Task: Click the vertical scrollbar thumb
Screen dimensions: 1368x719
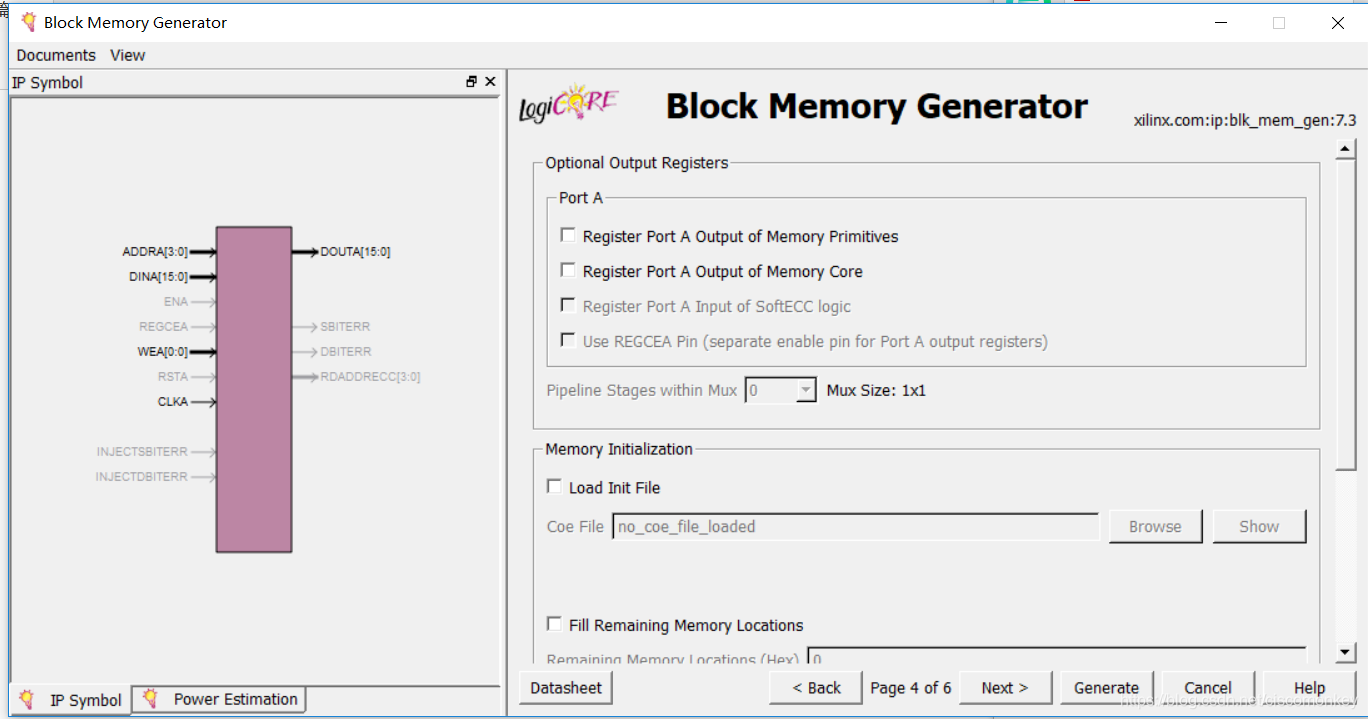Action: click(1345, 314)
